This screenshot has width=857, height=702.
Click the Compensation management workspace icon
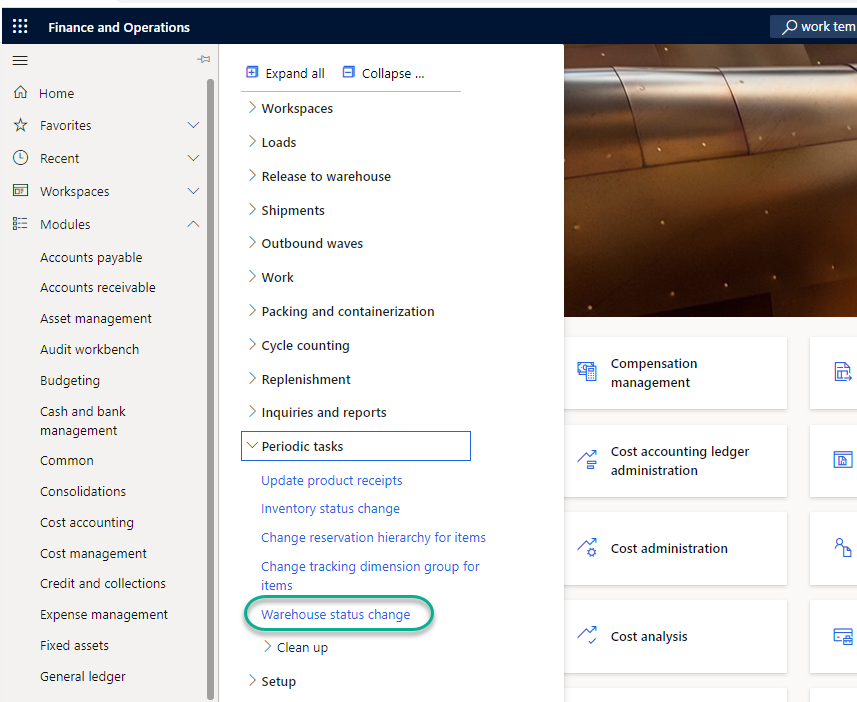coord(586,371)
